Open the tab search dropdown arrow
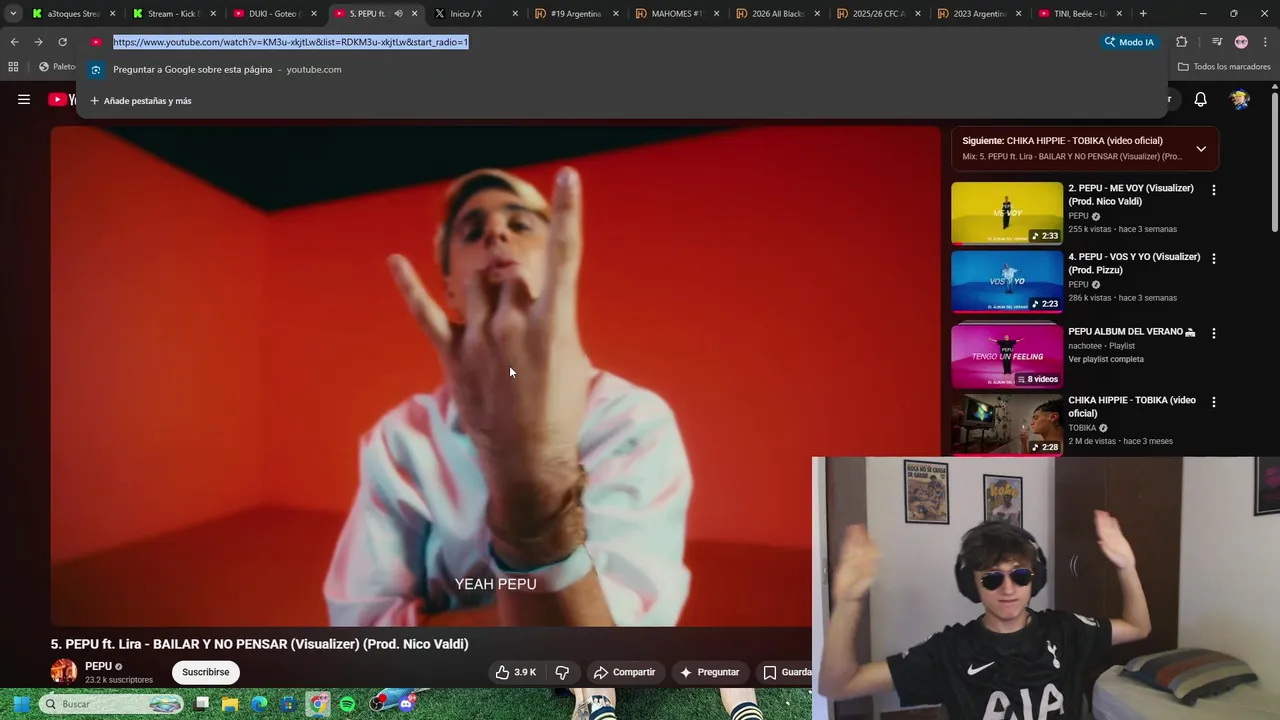Image resolution: width=1280 pixels, height=720 pixels. (13, 14)
